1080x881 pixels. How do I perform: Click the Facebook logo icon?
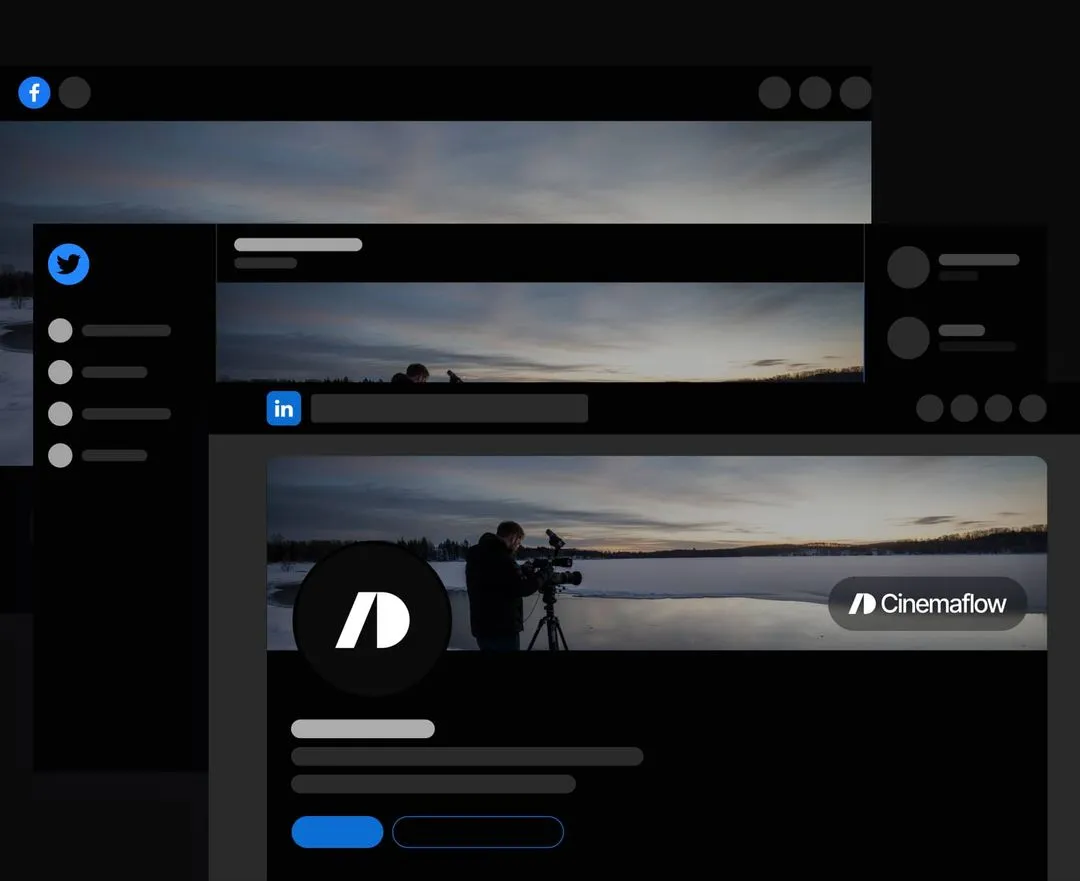[x=34, y=92]
